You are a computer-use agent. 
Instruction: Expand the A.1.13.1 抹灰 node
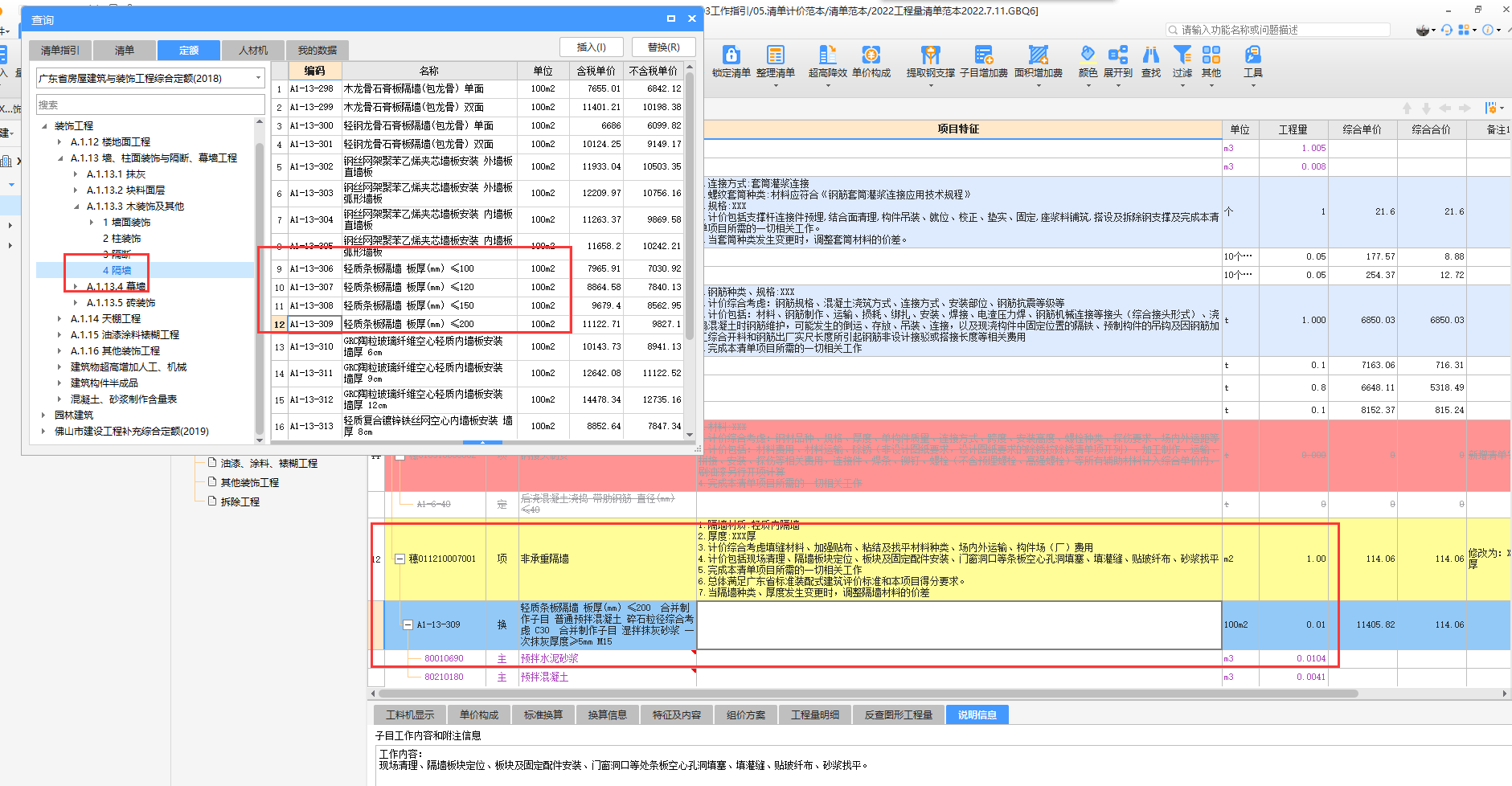click(76, 174)
